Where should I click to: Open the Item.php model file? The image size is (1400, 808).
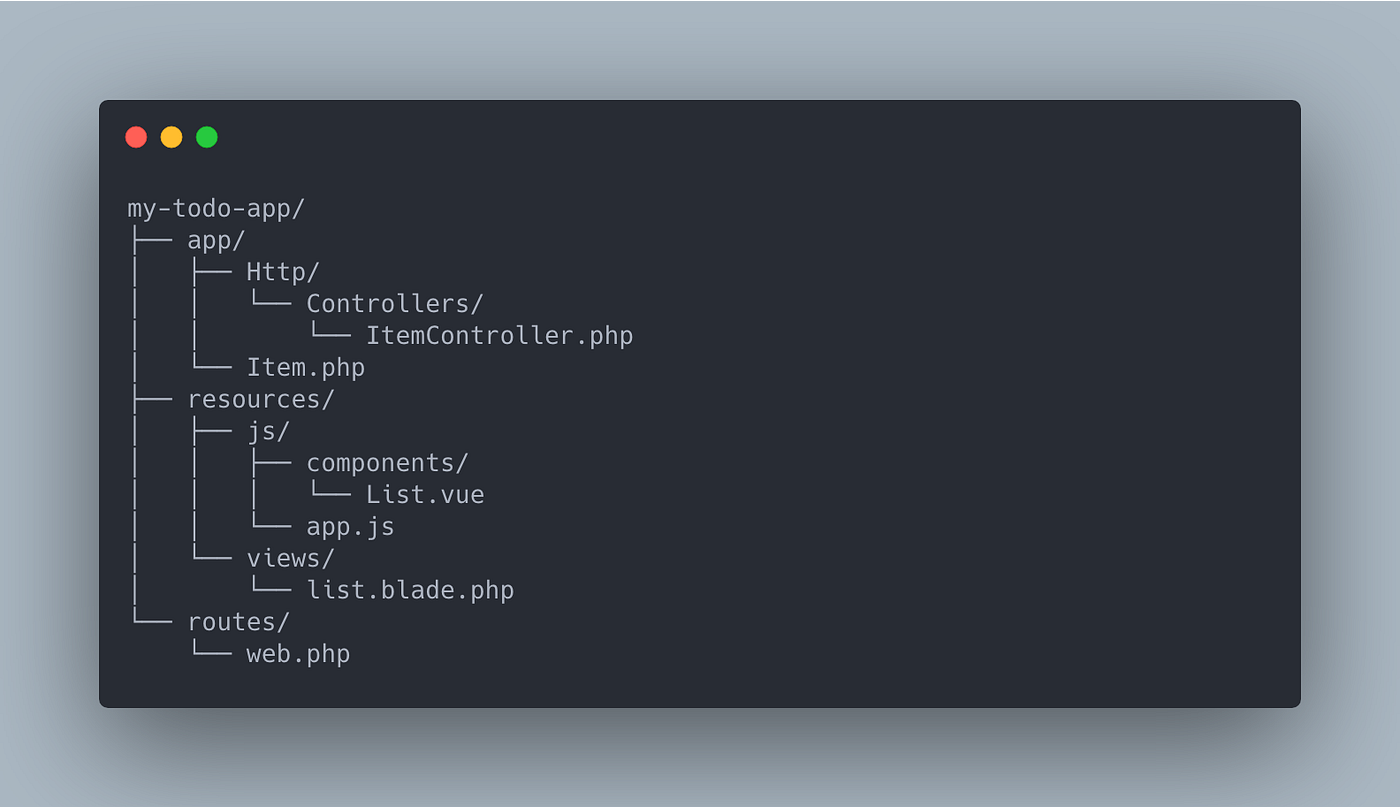(x=306, y=368)
